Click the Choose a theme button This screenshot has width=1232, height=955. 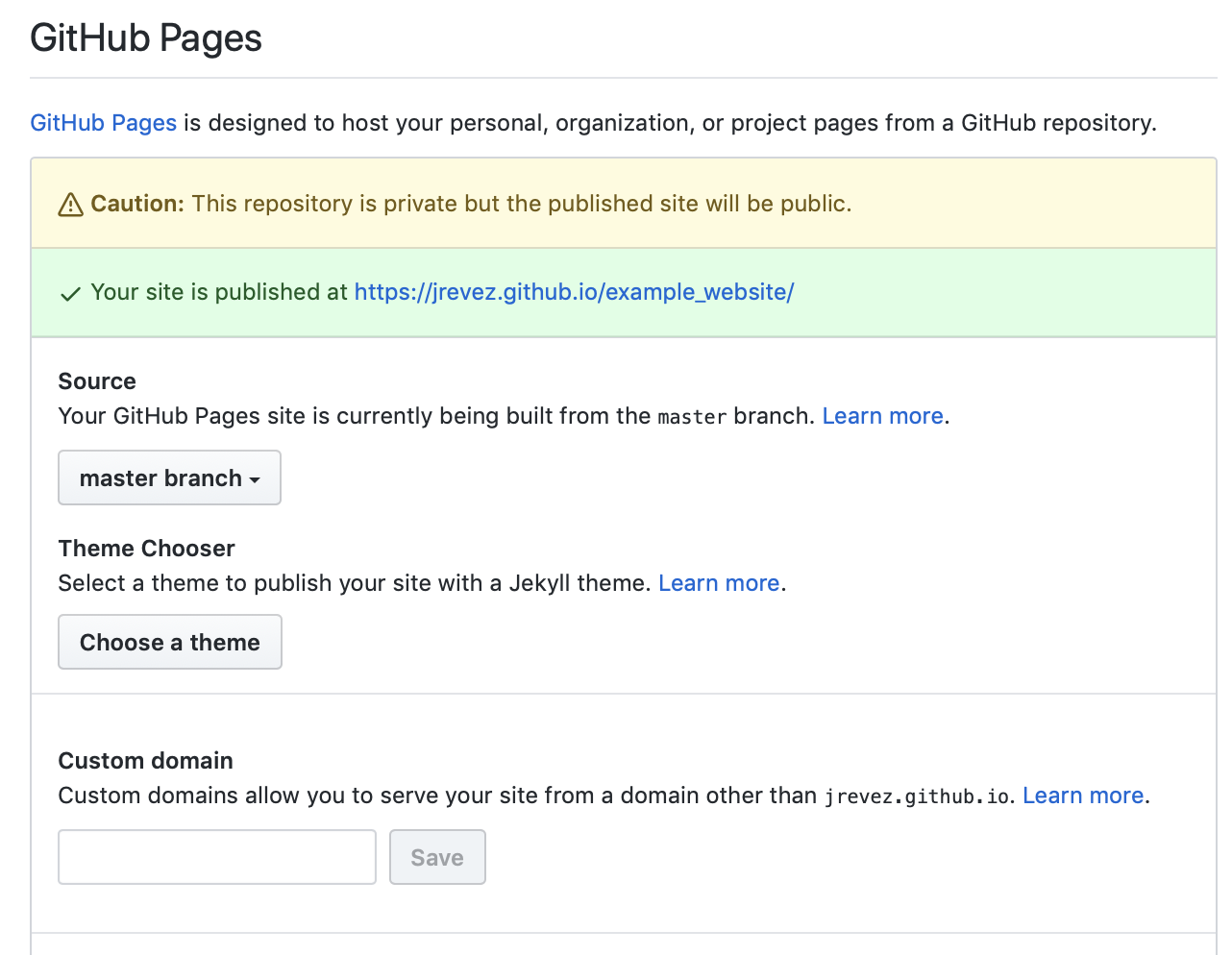170,642
